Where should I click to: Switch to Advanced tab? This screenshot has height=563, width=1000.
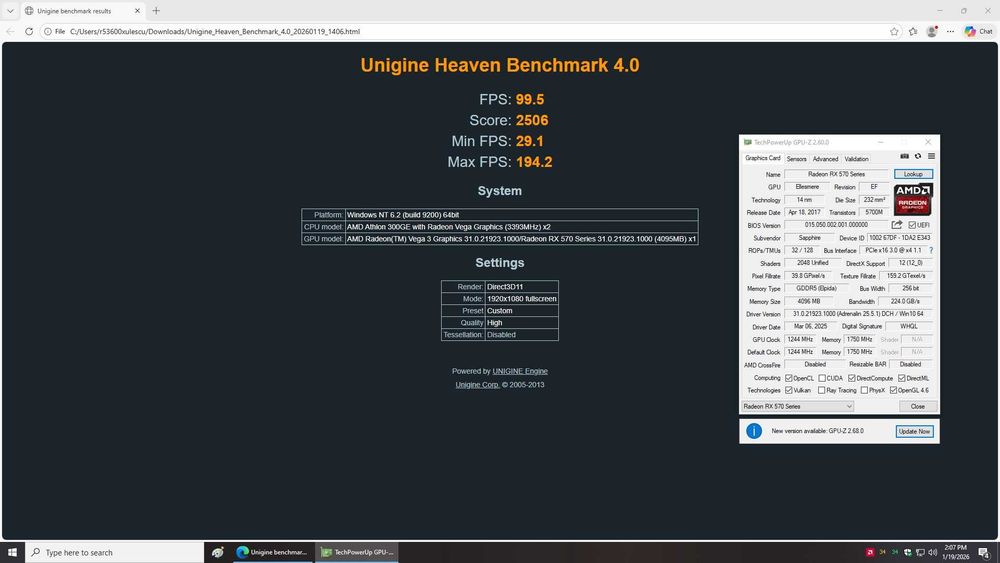coord(825,159)
